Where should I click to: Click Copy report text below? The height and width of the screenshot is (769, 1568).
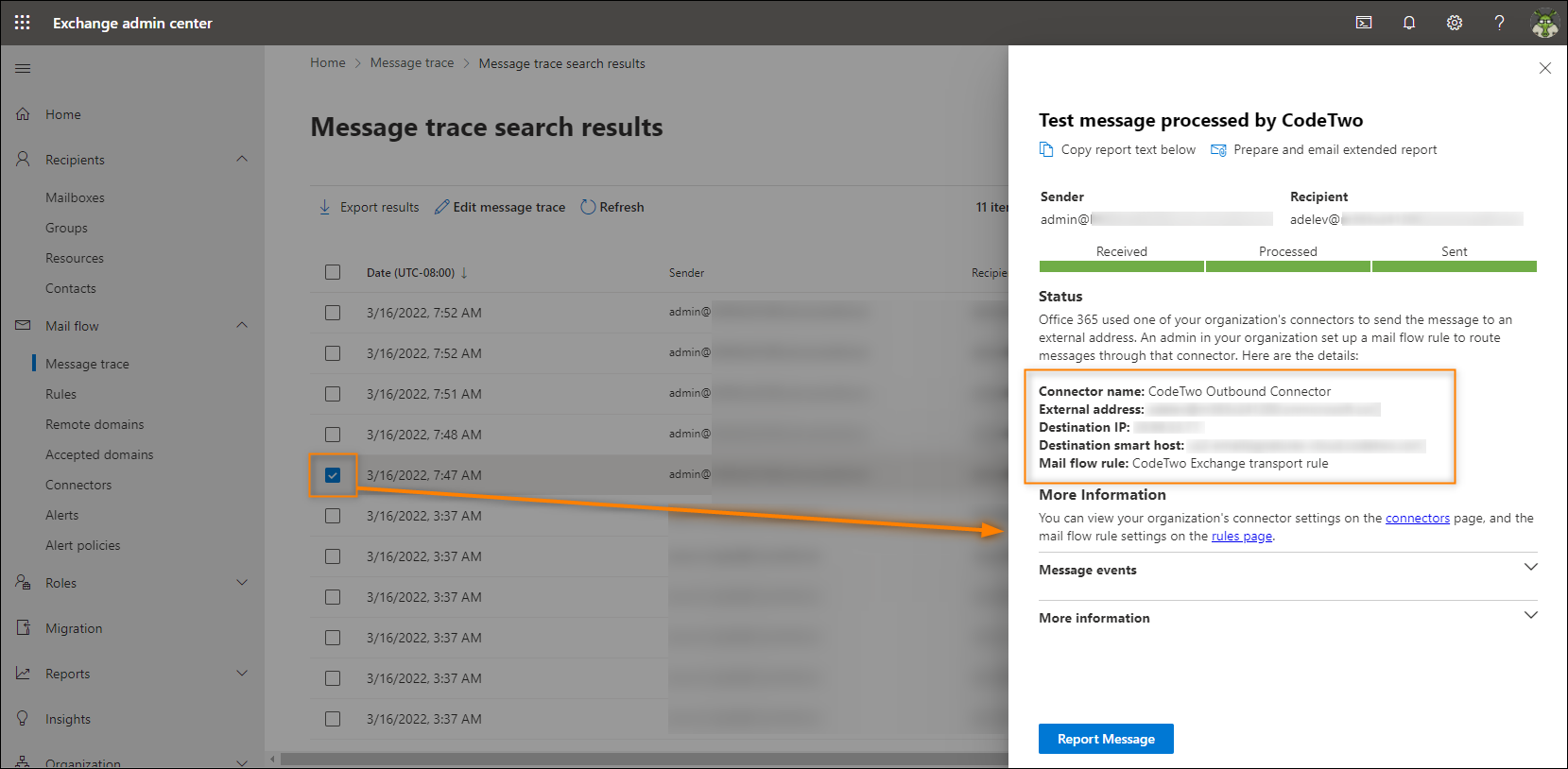[x=1129, y=149]
